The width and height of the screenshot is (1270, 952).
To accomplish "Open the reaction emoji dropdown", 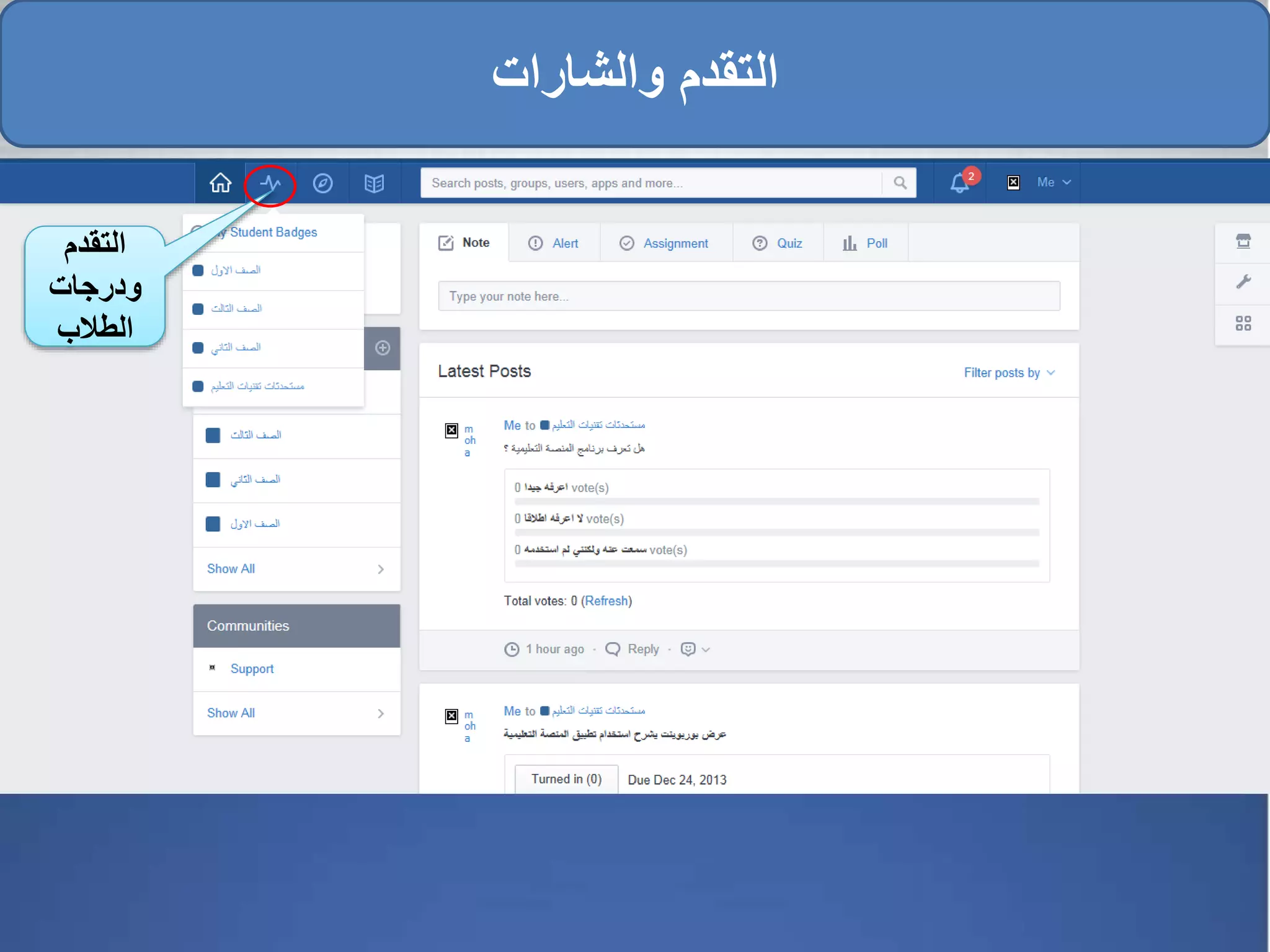I will tap(695, 650).
